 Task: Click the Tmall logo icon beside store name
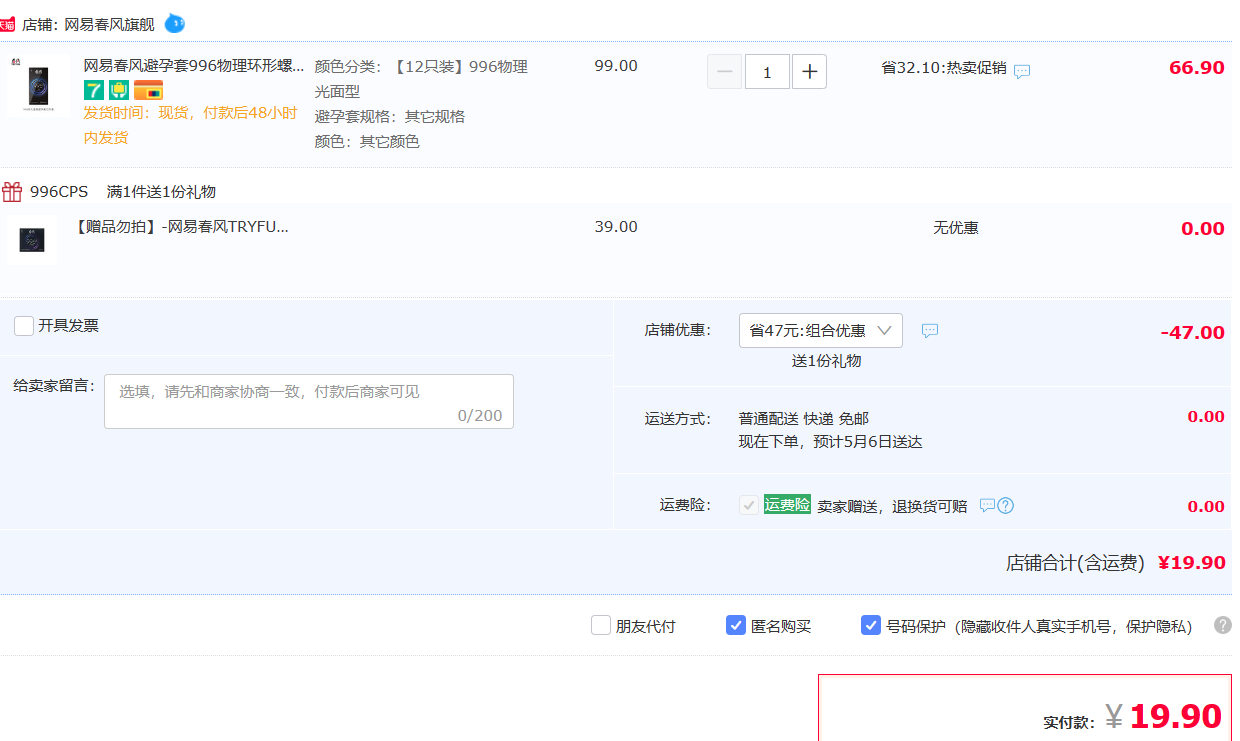[8, 24]
